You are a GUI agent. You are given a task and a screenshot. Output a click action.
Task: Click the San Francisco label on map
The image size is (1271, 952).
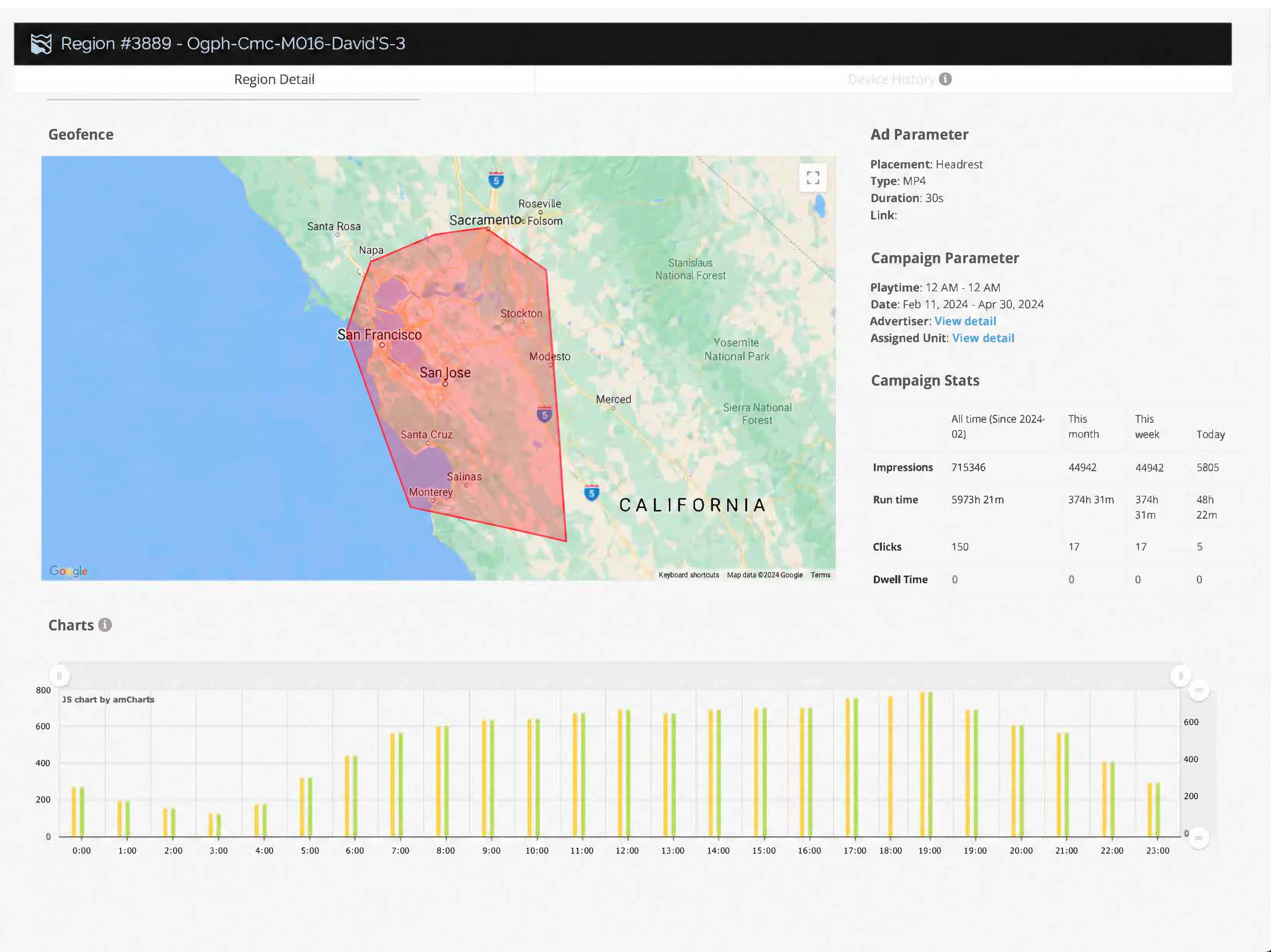pyautogui.click(x=379, y=334)
